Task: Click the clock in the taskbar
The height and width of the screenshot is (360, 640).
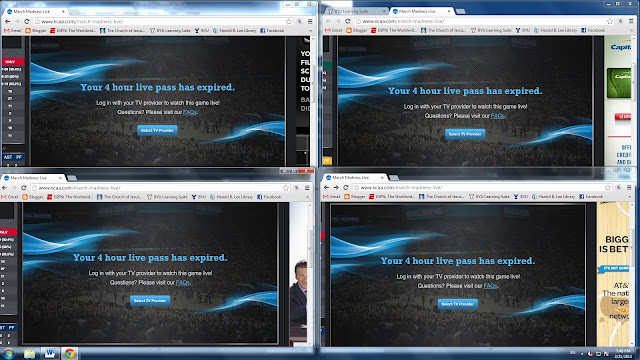Action: tap(623, 353)
